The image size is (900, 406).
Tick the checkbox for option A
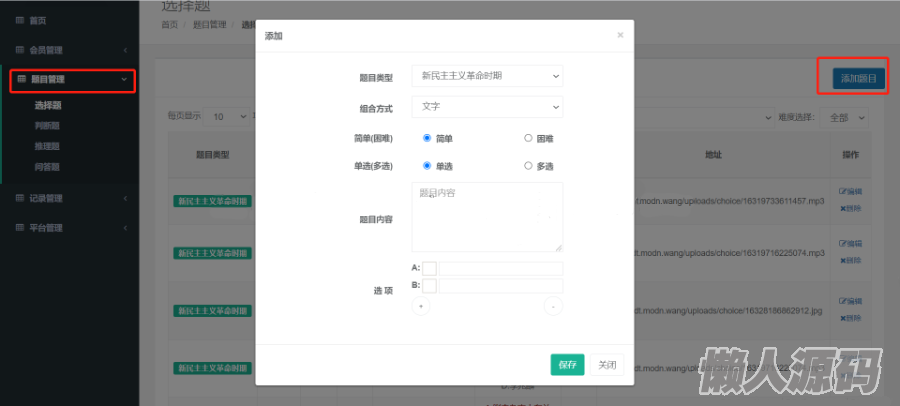pos(430,268)
